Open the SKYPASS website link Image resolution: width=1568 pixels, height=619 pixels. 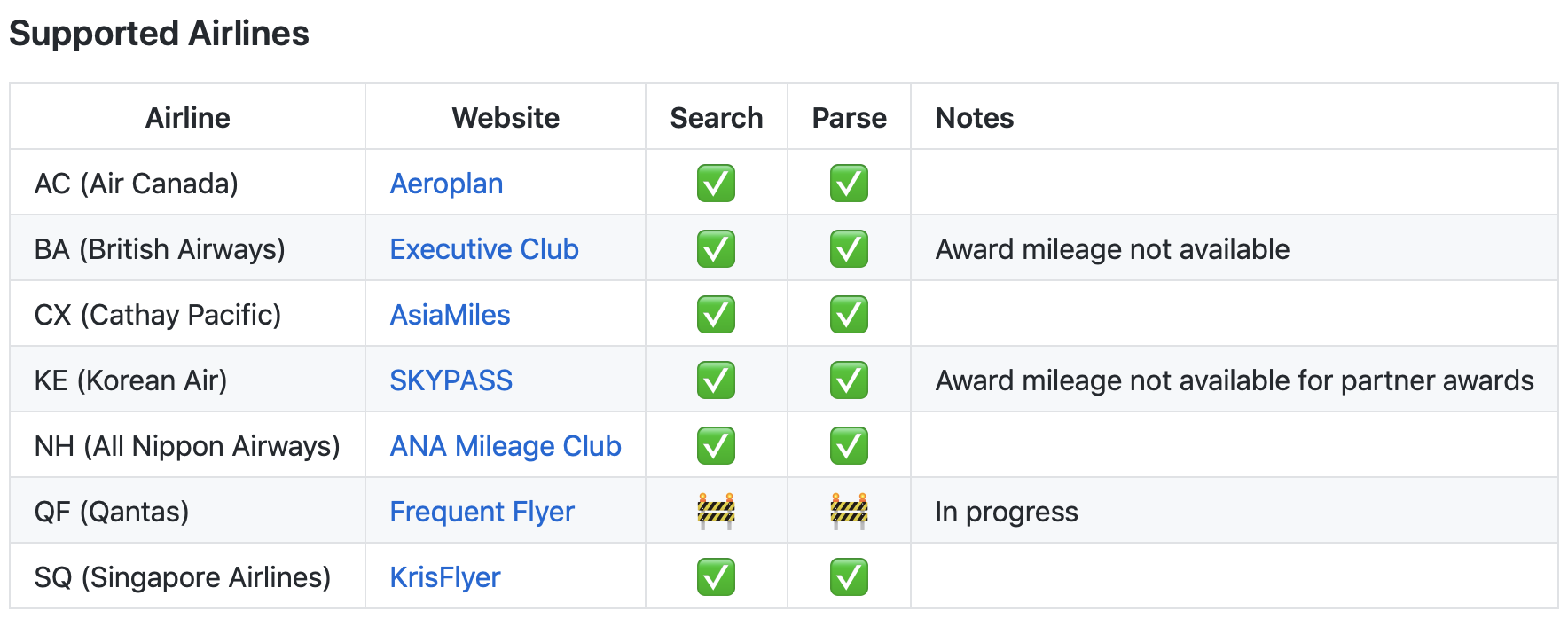tap(451, 380)
